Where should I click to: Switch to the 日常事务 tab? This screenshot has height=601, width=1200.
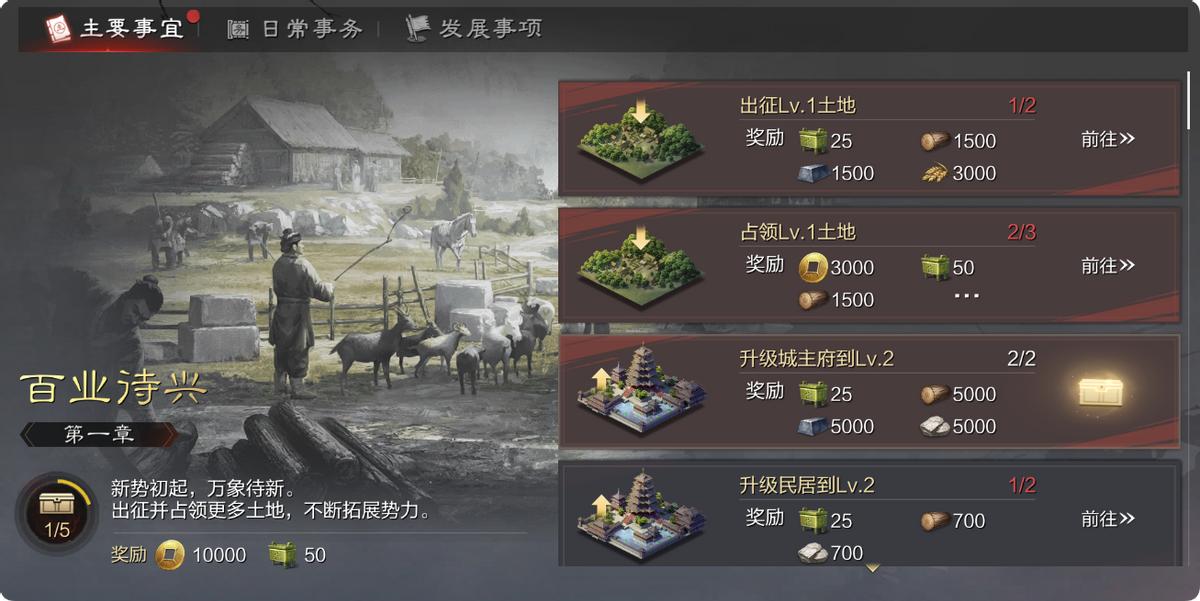(295, 29)
